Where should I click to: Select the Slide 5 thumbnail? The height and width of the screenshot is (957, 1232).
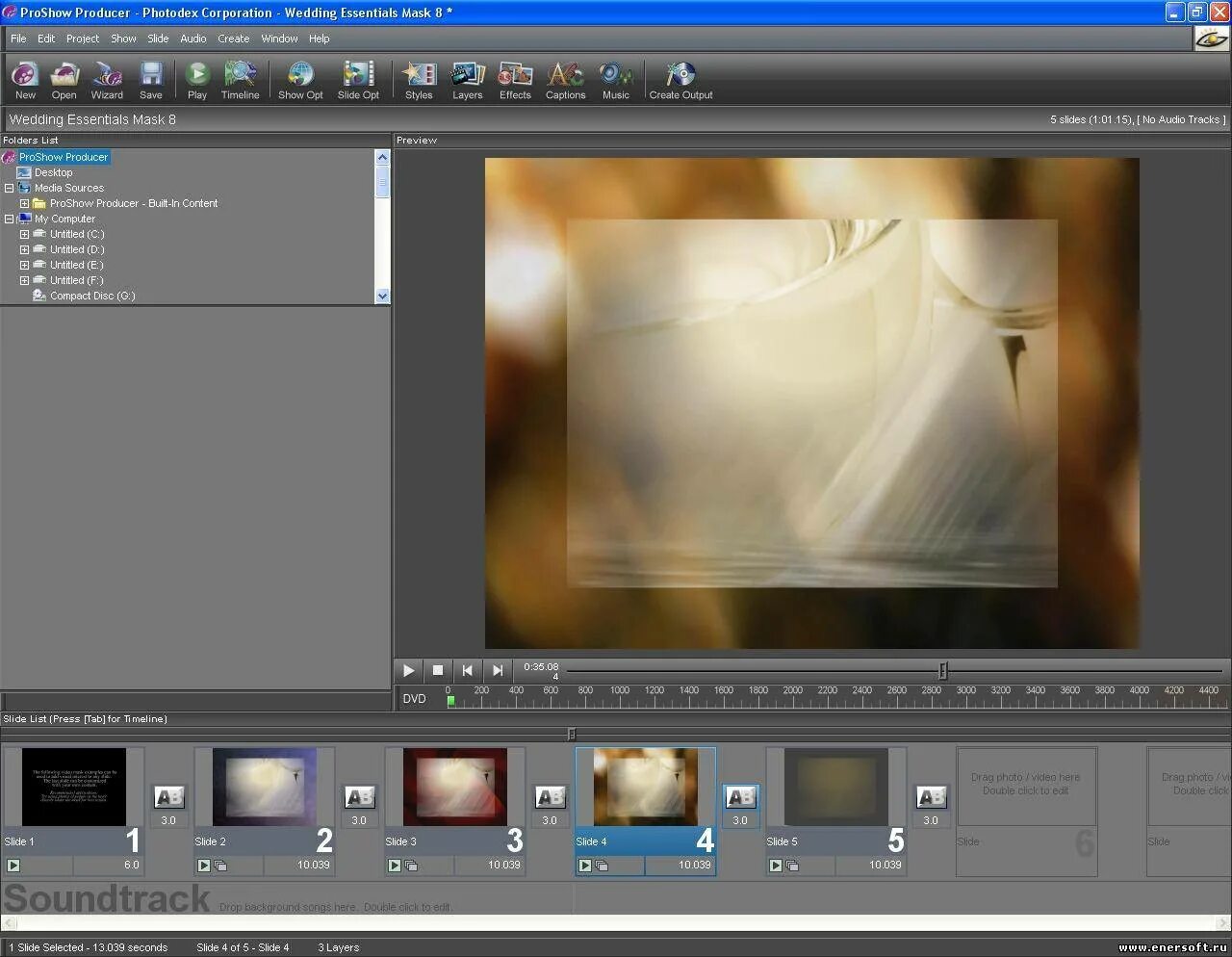coord(835,788)
